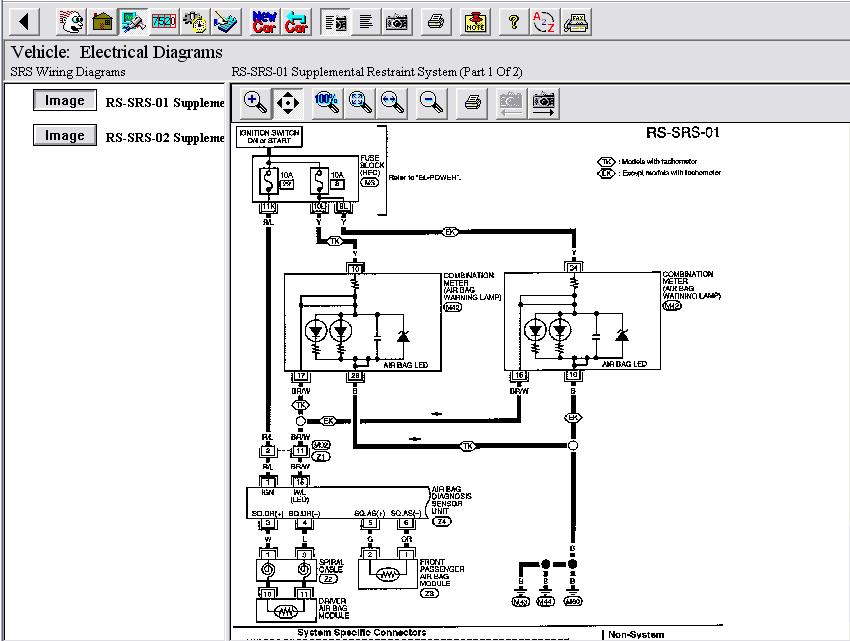Screen dimensions: 850x641
Task: Print the diagram from the viewer toolbar
Action: tap(474, 101)
